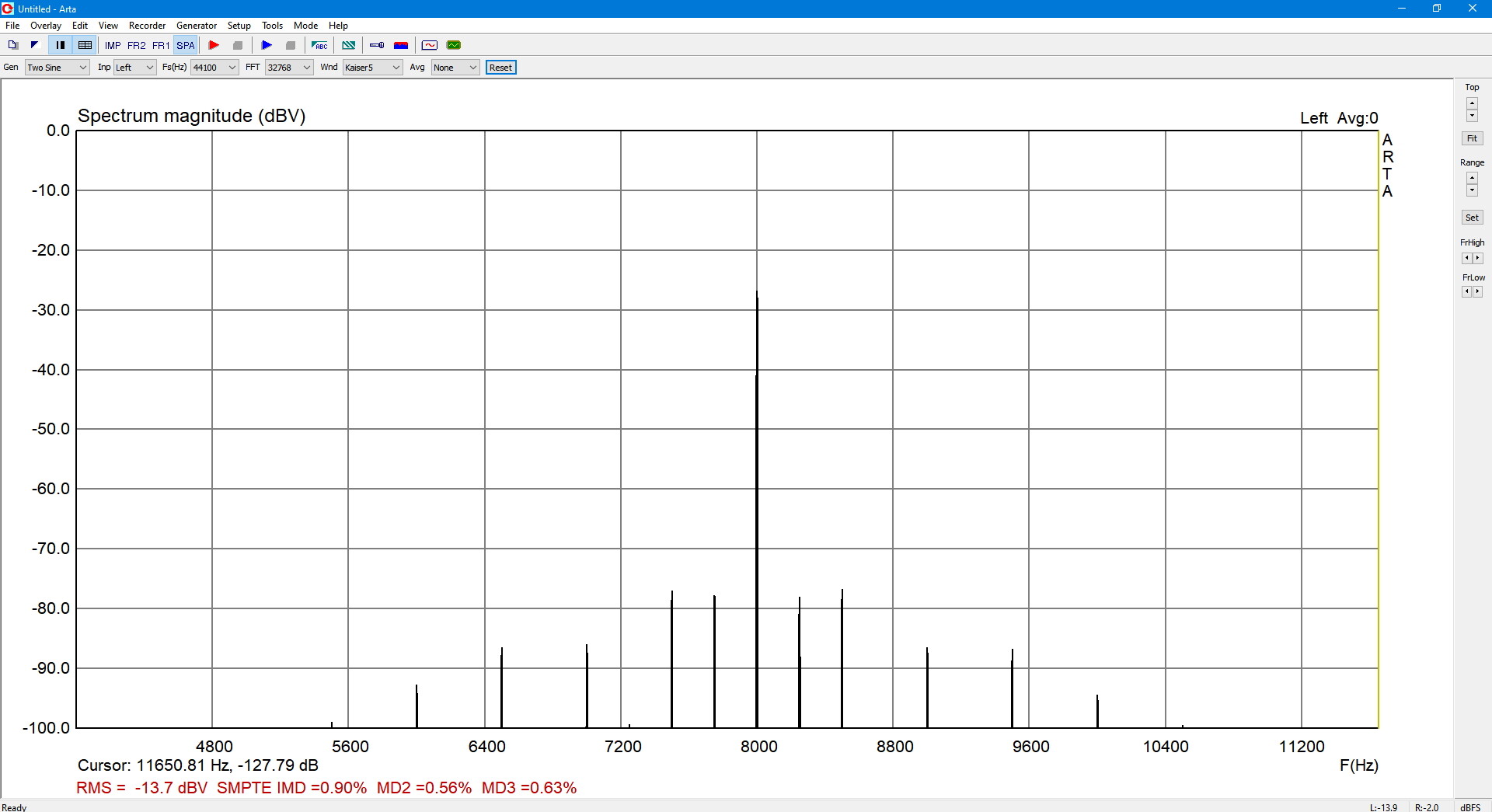This screenshot has height=812, width=1492.
Task: Toggle the grid display toolbar button
Action: click(x=85, y=45)
